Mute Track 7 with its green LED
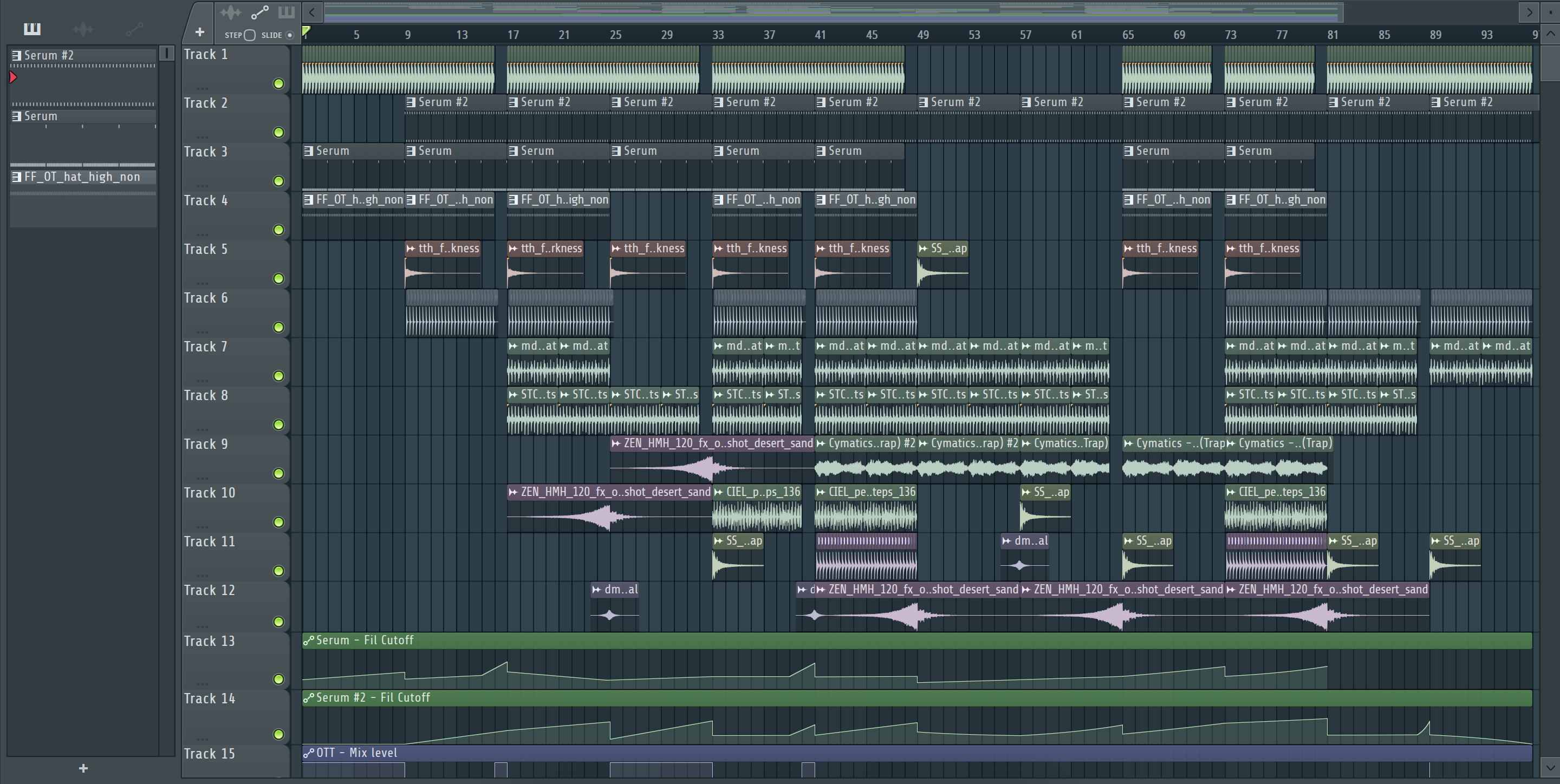Viewport: 1560px width, 784px height. (x=278, y=376)
